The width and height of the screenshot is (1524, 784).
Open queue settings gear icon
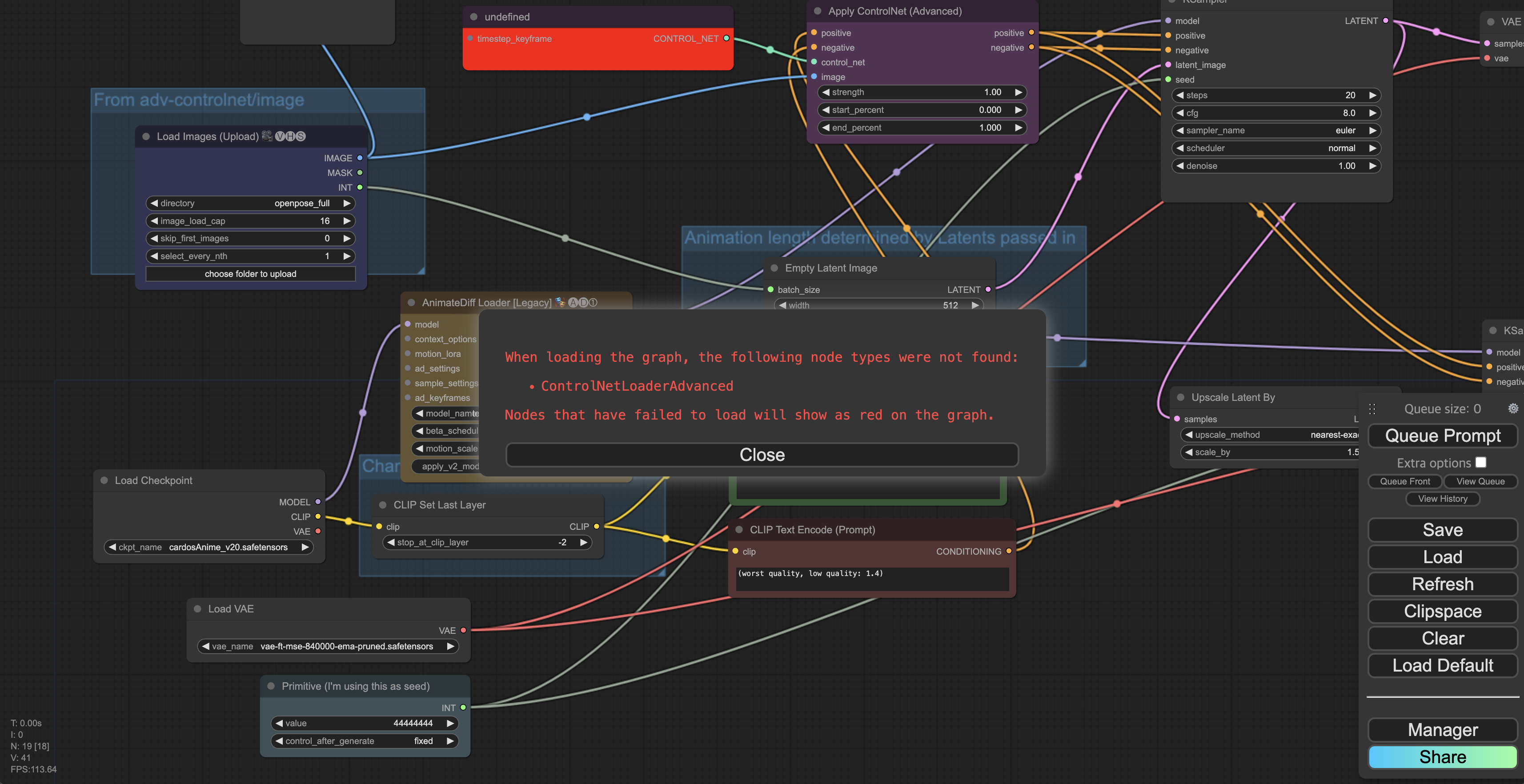point(1513,408)
